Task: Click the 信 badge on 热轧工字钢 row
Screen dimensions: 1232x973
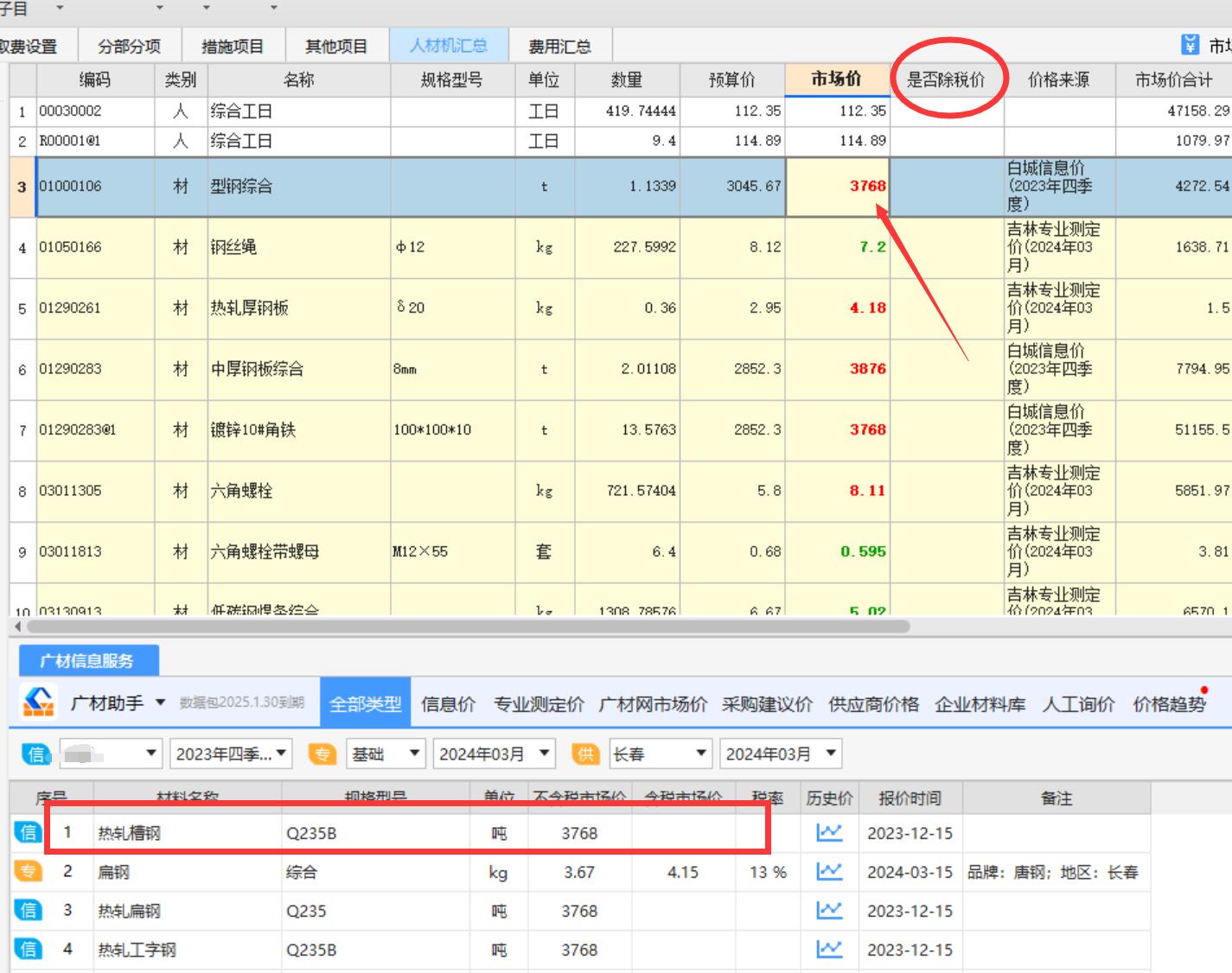Action: point(28,949)
